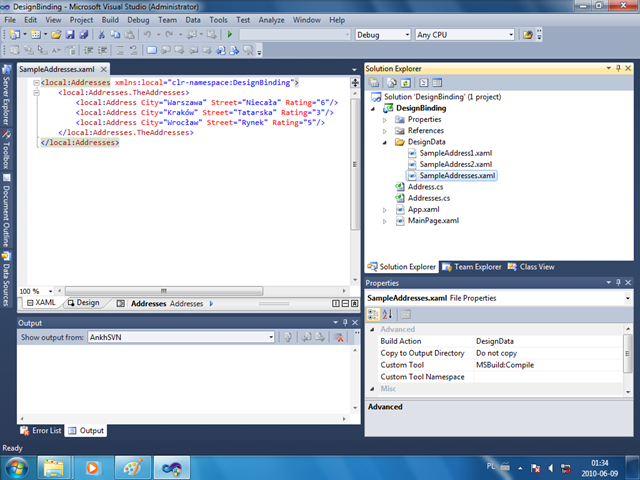This screenshot has height=480, width=640.
Task: Switch to the Error List tab
Action: [x=41, y=431]
